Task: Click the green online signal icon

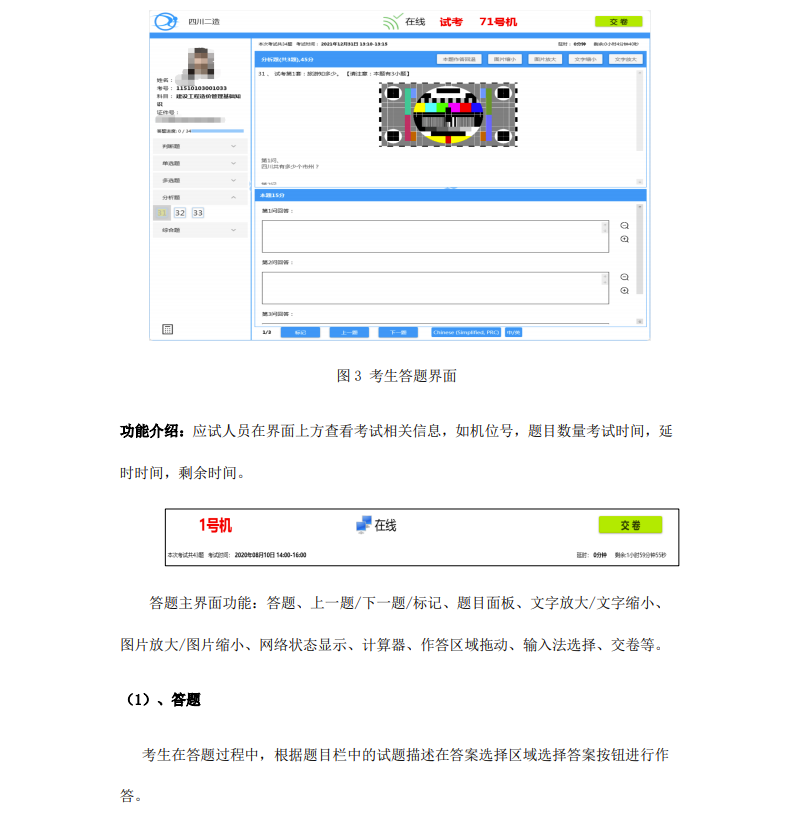Action: click(391, 21)
